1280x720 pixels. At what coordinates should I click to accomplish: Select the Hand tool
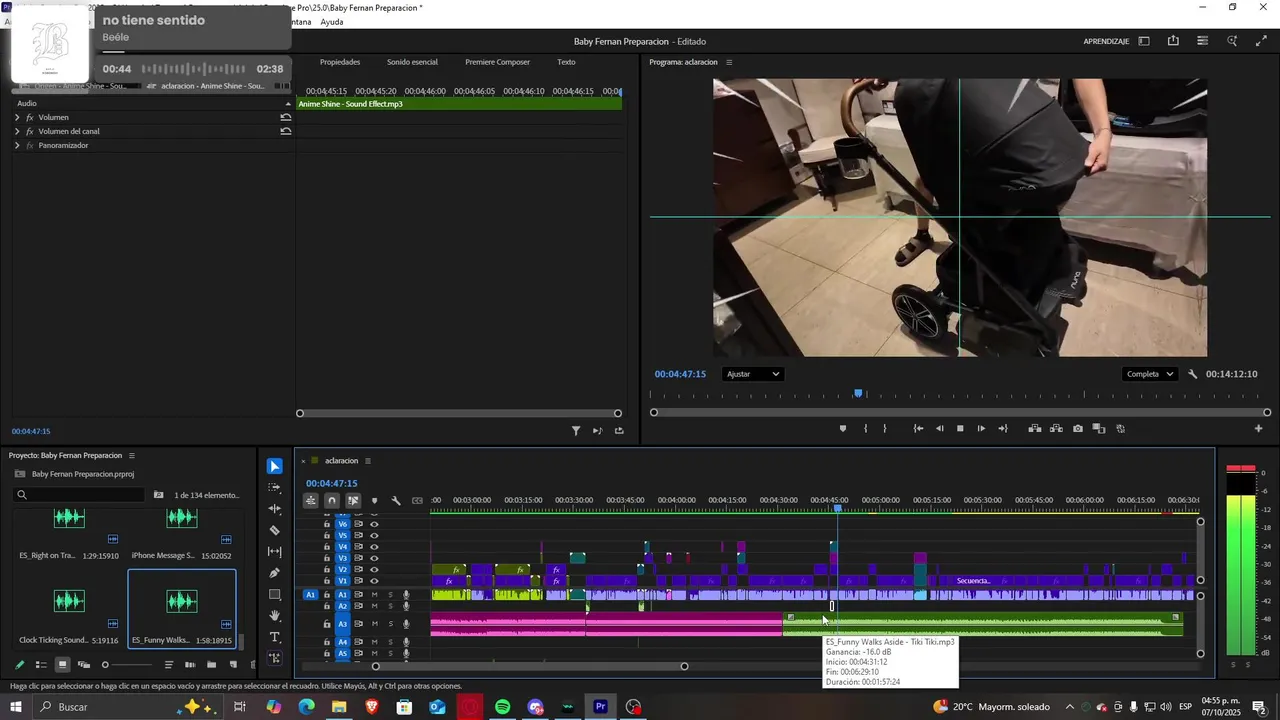pos(275,616)
